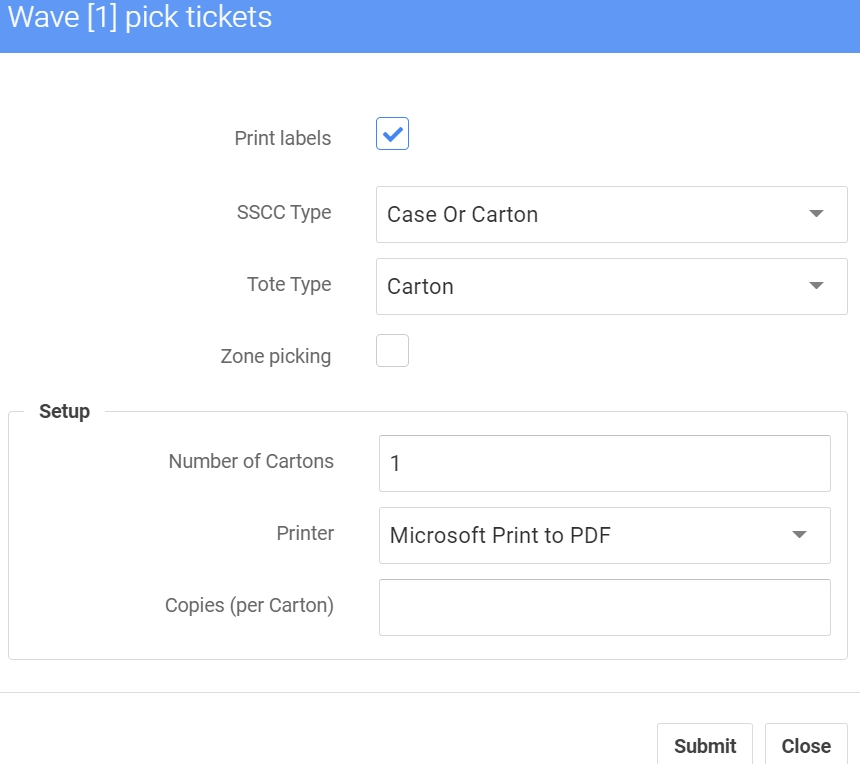Submit the pick tickets form
860x764 pixels.
705,746
